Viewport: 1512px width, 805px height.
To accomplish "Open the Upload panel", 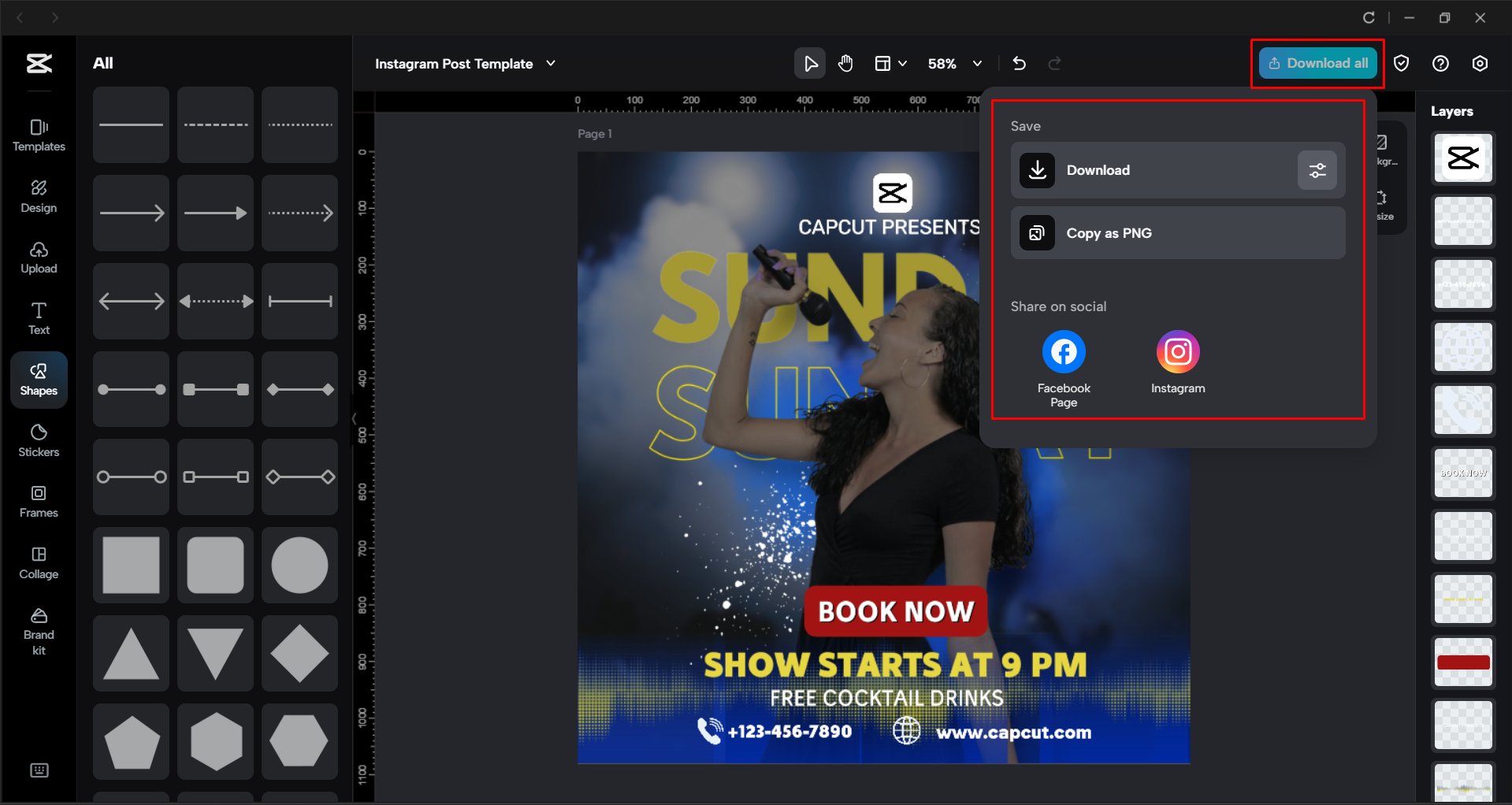I will point(38,257).
